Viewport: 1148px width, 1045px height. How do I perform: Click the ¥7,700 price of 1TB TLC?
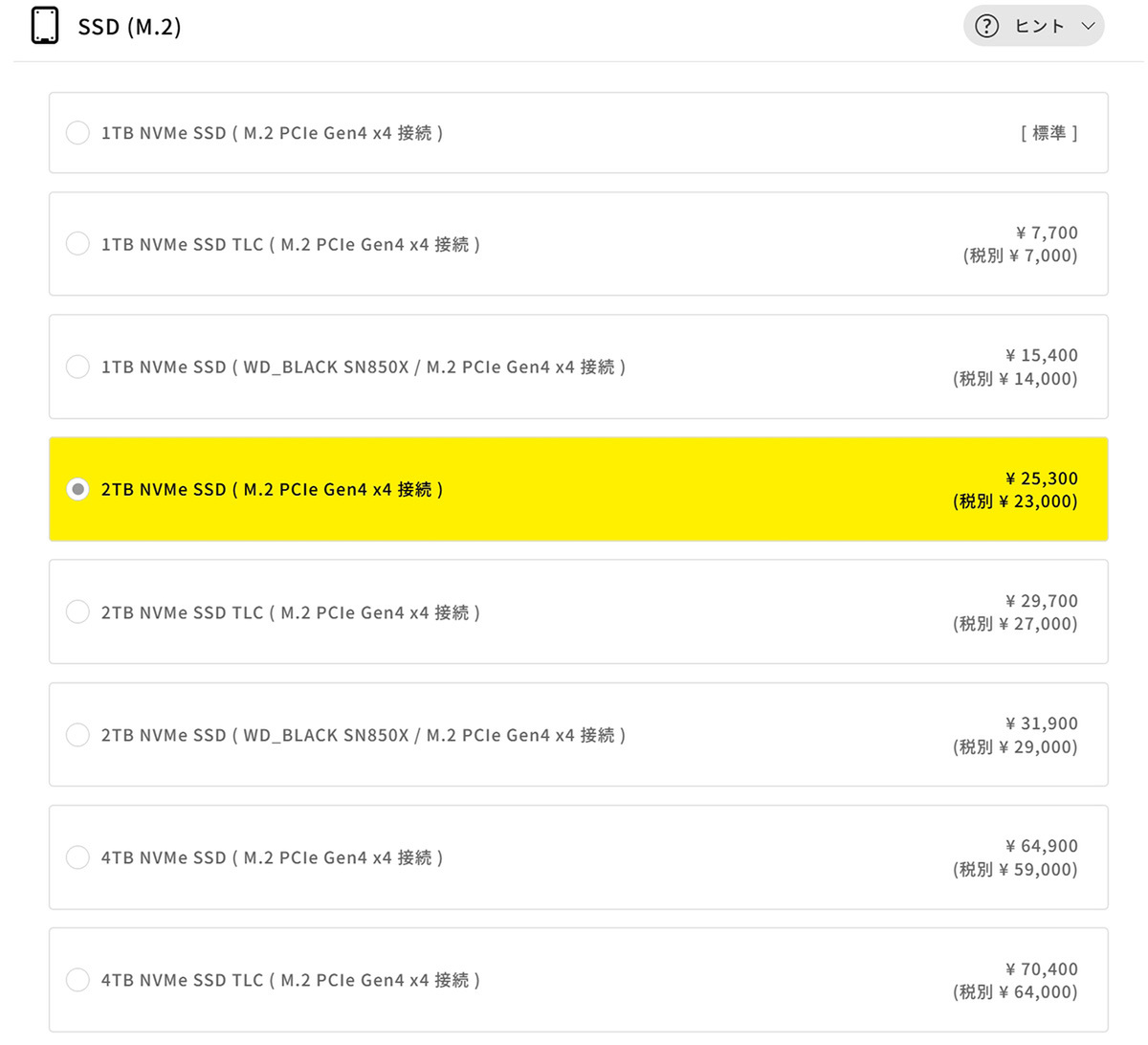(x=1047, y=233)
